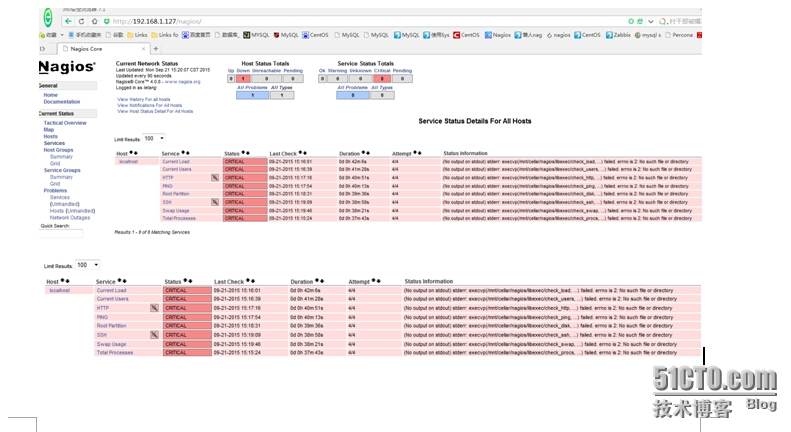Open the Nagios bookmark in bookmarks bar

tap(498, 35)
